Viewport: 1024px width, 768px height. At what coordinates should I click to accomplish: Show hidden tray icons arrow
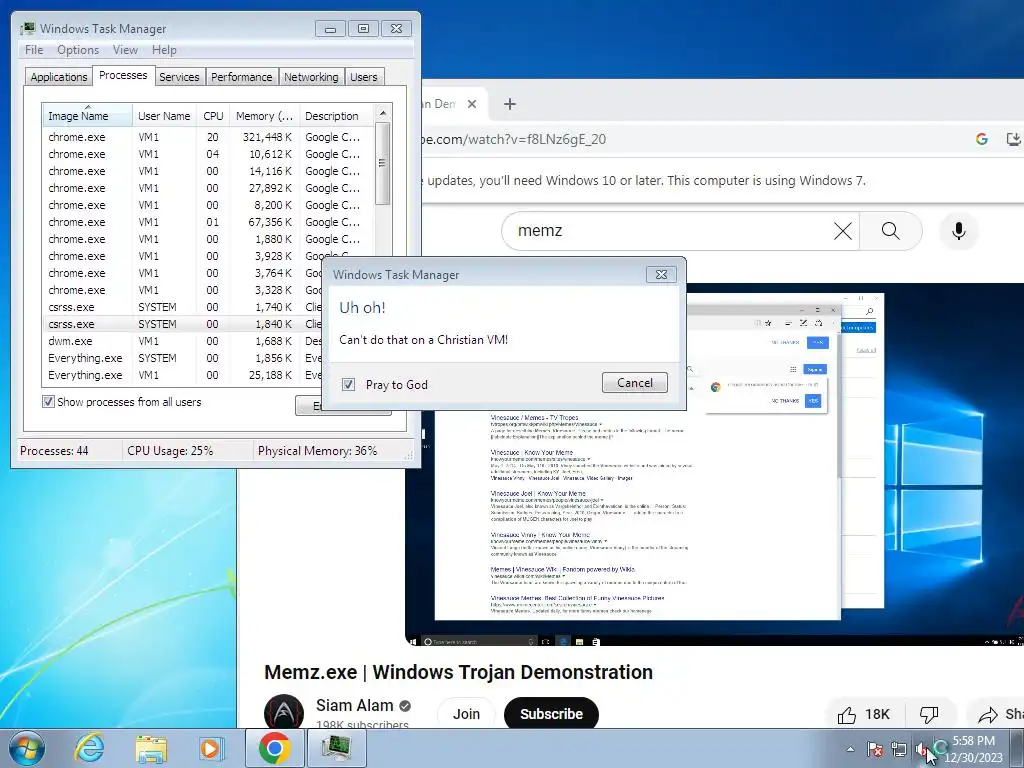point(850,749)
